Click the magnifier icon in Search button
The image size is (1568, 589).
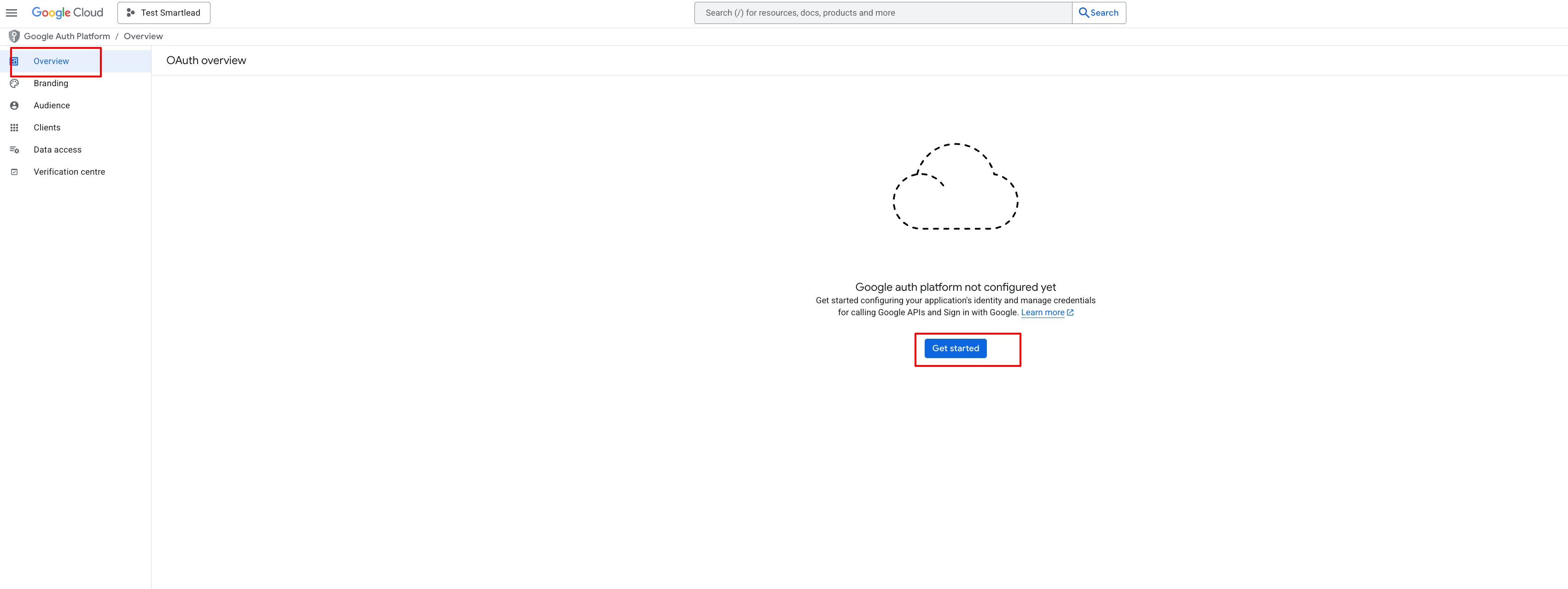point(1084,13)
